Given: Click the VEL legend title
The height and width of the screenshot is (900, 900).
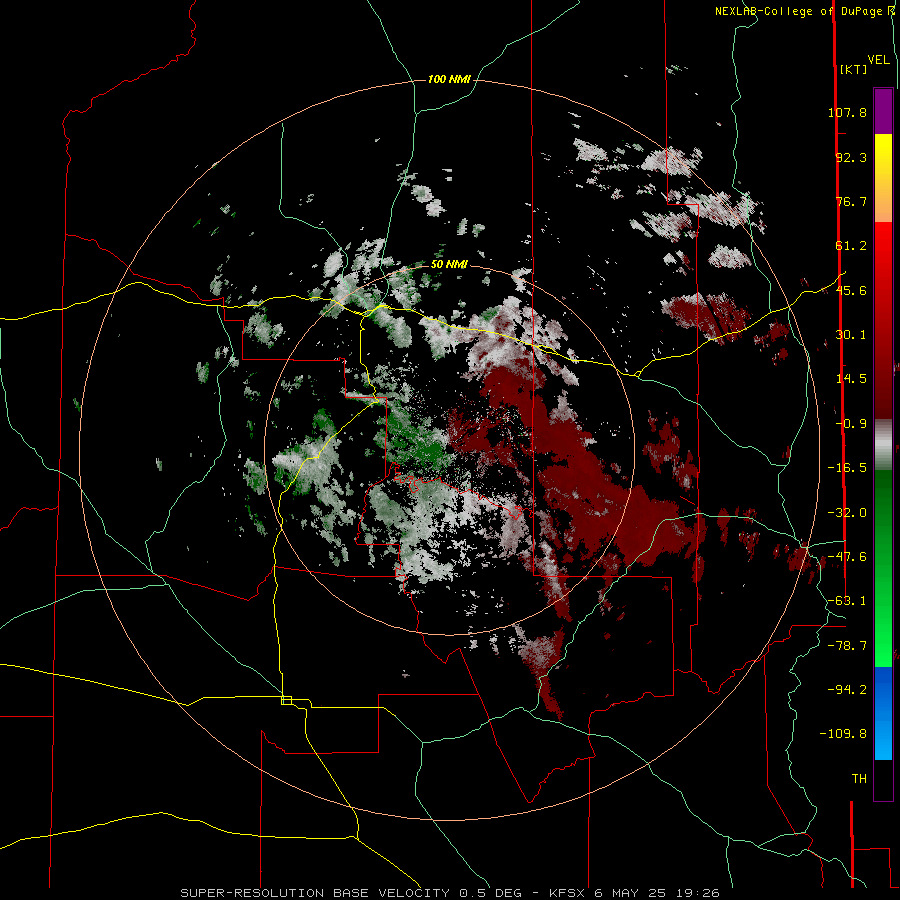Looking at the screenshot, I should [x=878, y=60].
